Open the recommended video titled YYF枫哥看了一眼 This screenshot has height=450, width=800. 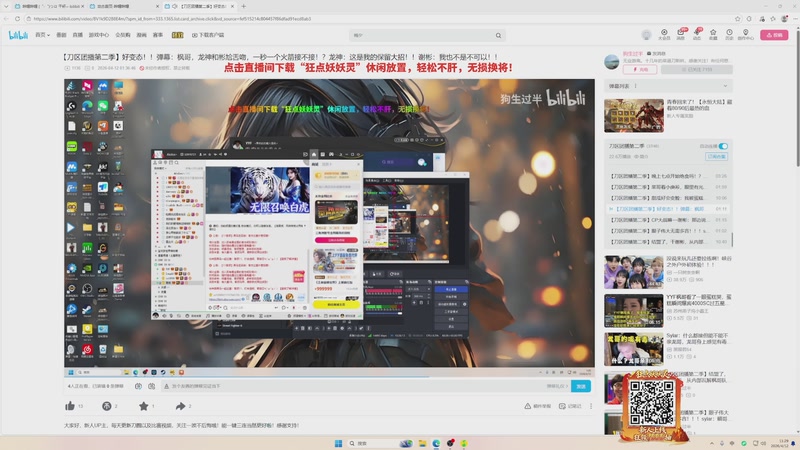698,299
